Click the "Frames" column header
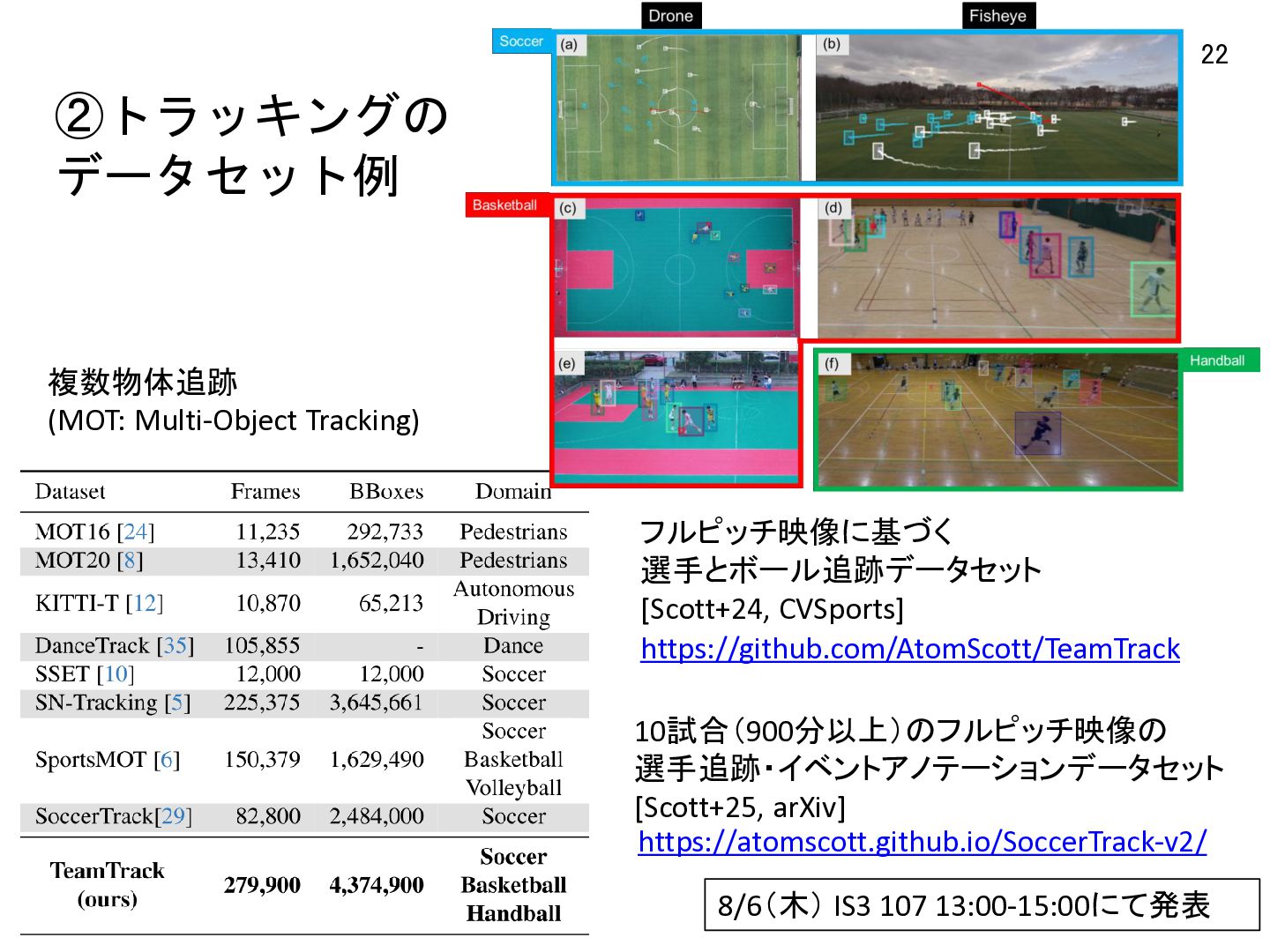The height and width of the screenshot is (952, 1270). [265, 491]
